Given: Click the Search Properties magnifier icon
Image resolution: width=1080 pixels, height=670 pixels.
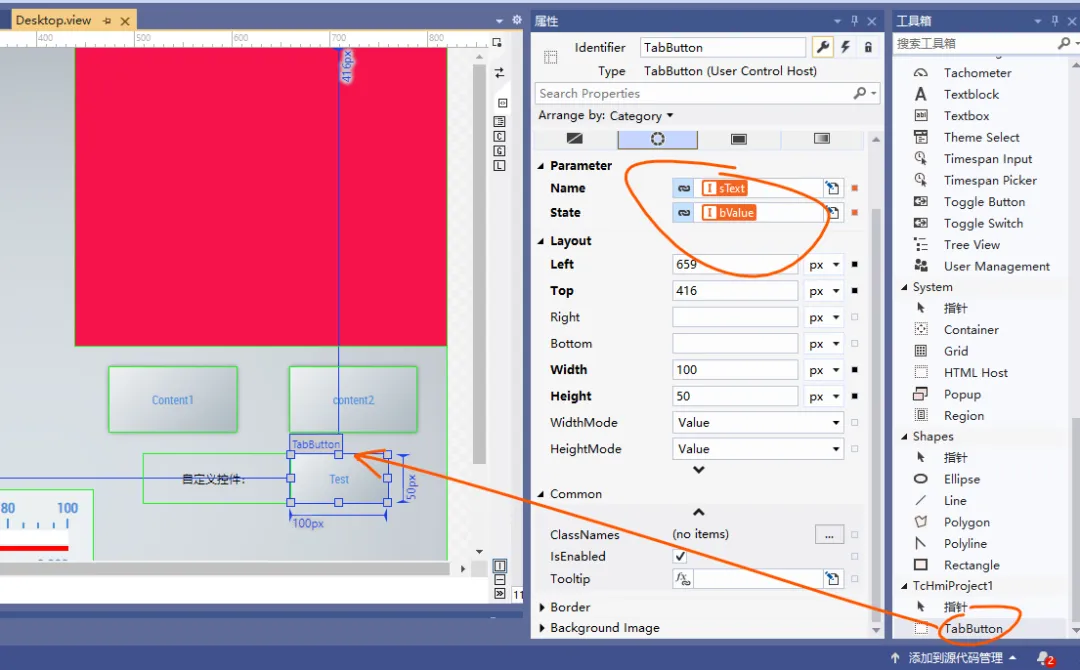Looking at the screenshot, I should pos(860,93).
